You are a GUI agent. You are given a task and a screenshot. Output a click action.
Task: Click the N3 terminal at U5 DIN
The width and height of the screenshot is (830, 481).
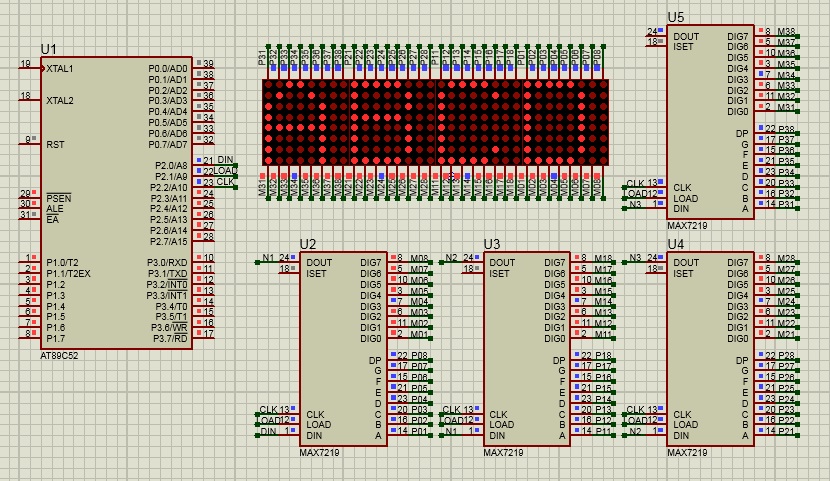(636, 204)
